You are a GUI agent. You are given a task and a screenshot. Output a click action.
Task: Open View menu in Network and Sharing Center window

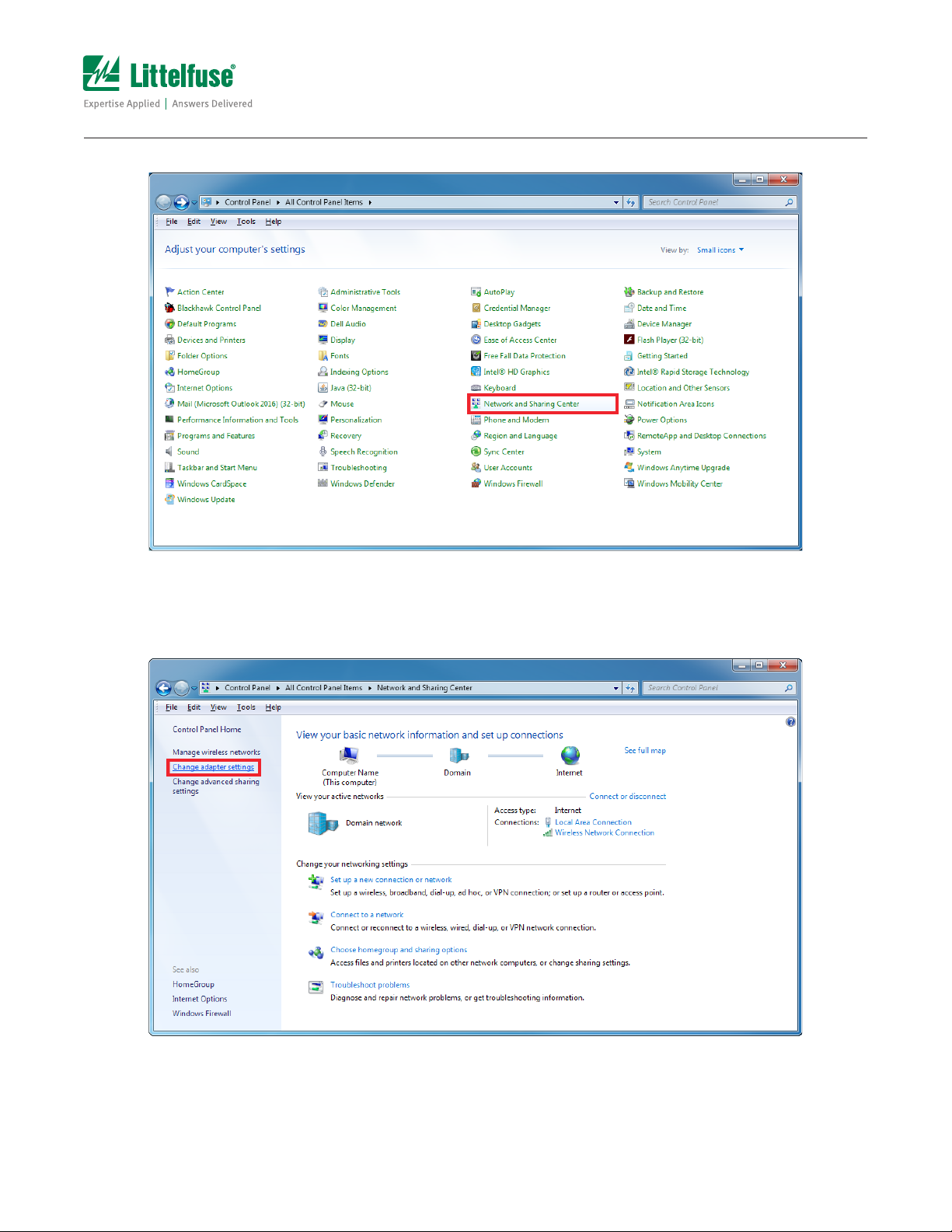click(x=218, y=708)
